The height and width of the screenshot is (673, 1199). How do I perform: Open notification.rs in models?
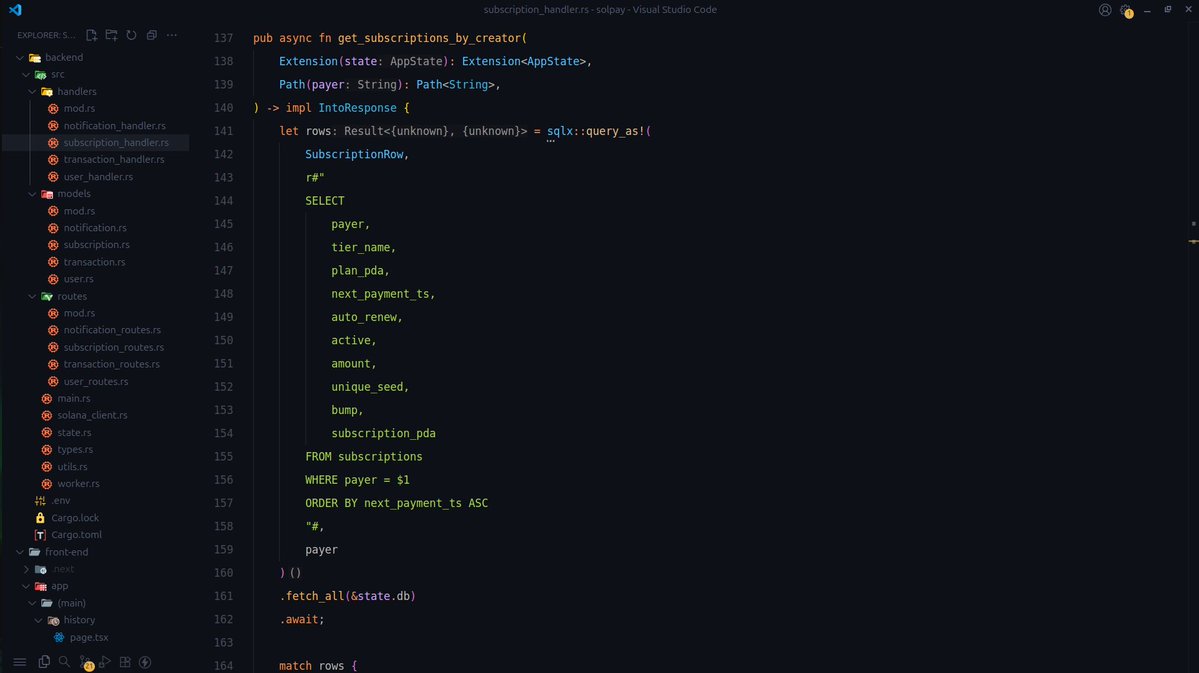click(x=95, y=228)
